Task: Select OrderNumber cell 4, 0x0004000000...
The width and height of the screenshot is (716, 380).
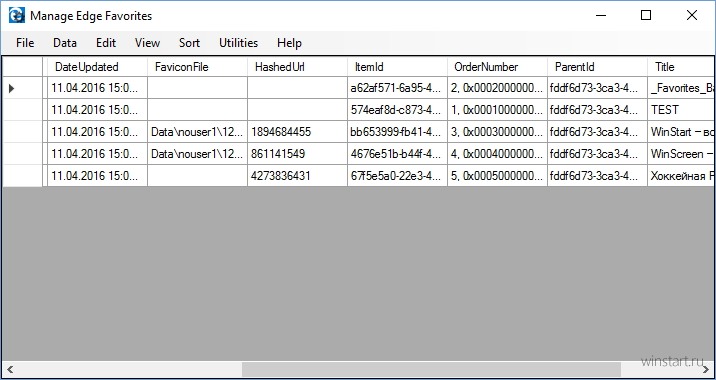Action: 498,154
